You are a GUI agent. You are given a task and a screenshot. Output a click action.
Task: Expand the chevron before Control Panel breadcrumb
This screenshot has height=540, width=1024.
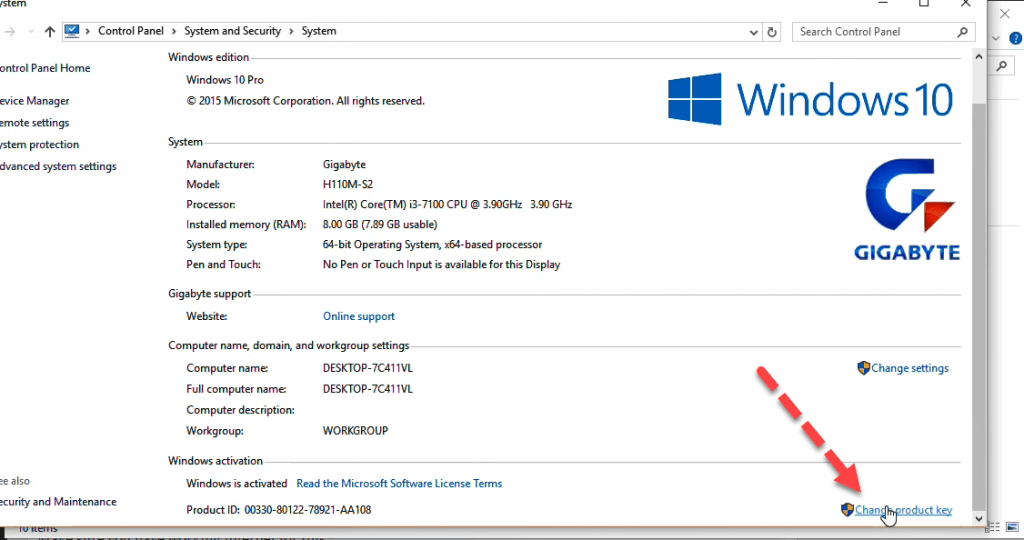pyautogui.click(x=88, y=31)
